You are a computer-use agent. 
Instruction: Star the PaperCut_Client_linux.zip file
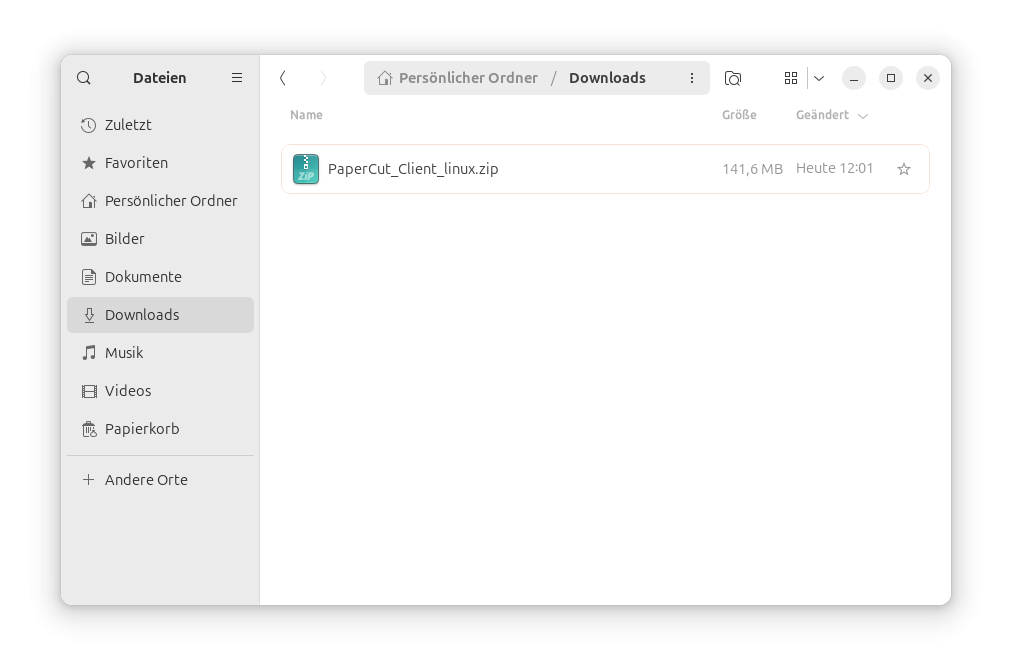click(904, 169)
